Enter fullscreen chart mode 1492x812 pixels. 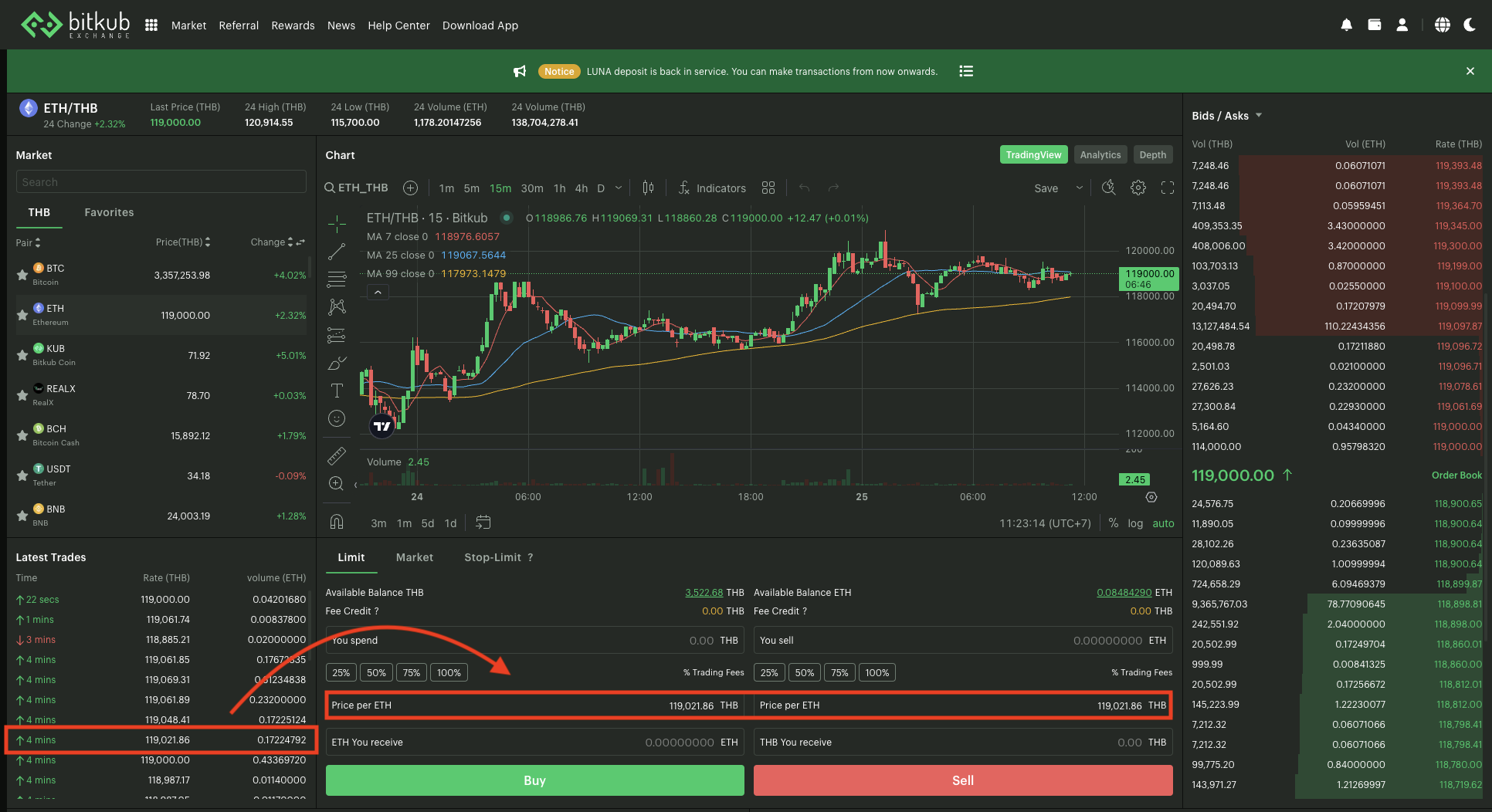click(x=1168, y=188)
